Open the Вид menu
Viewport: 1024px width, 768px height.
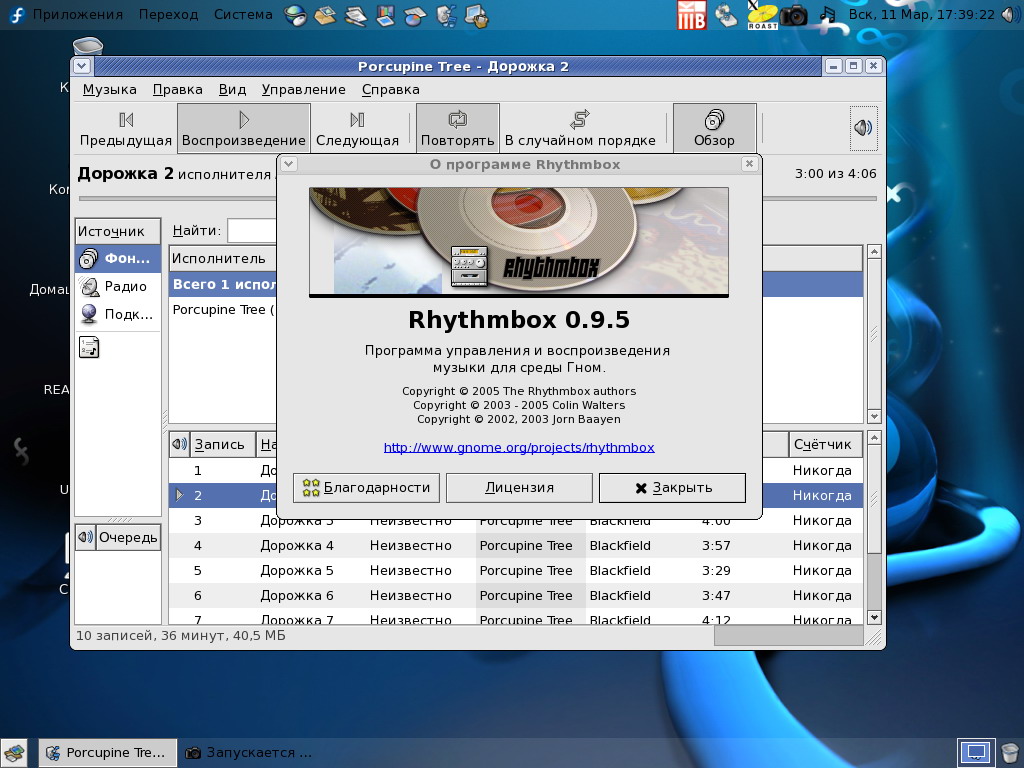pyautogui.click(x=232, y=89)
